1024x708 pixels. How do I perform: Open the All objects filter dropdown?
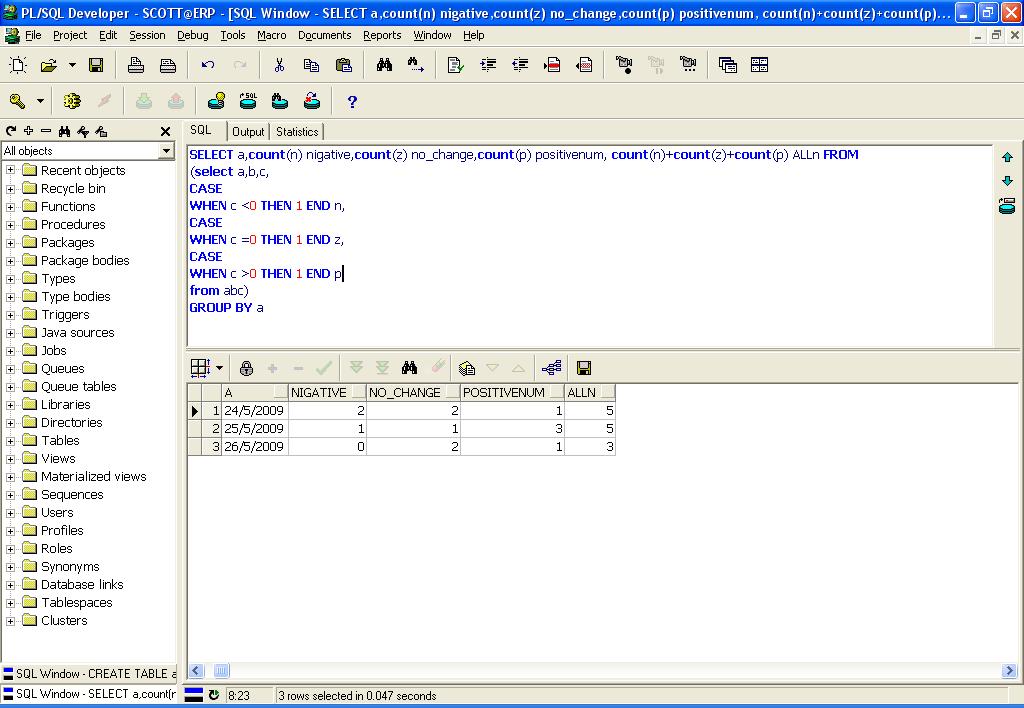(x=166, y=151)
